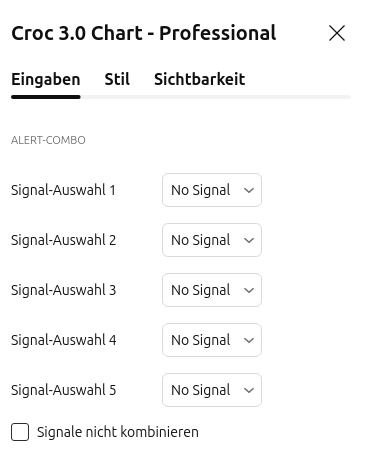Choose a value for Signal-Auswahl 4
Screen dimensions: 366x454
tap(212, 340)
